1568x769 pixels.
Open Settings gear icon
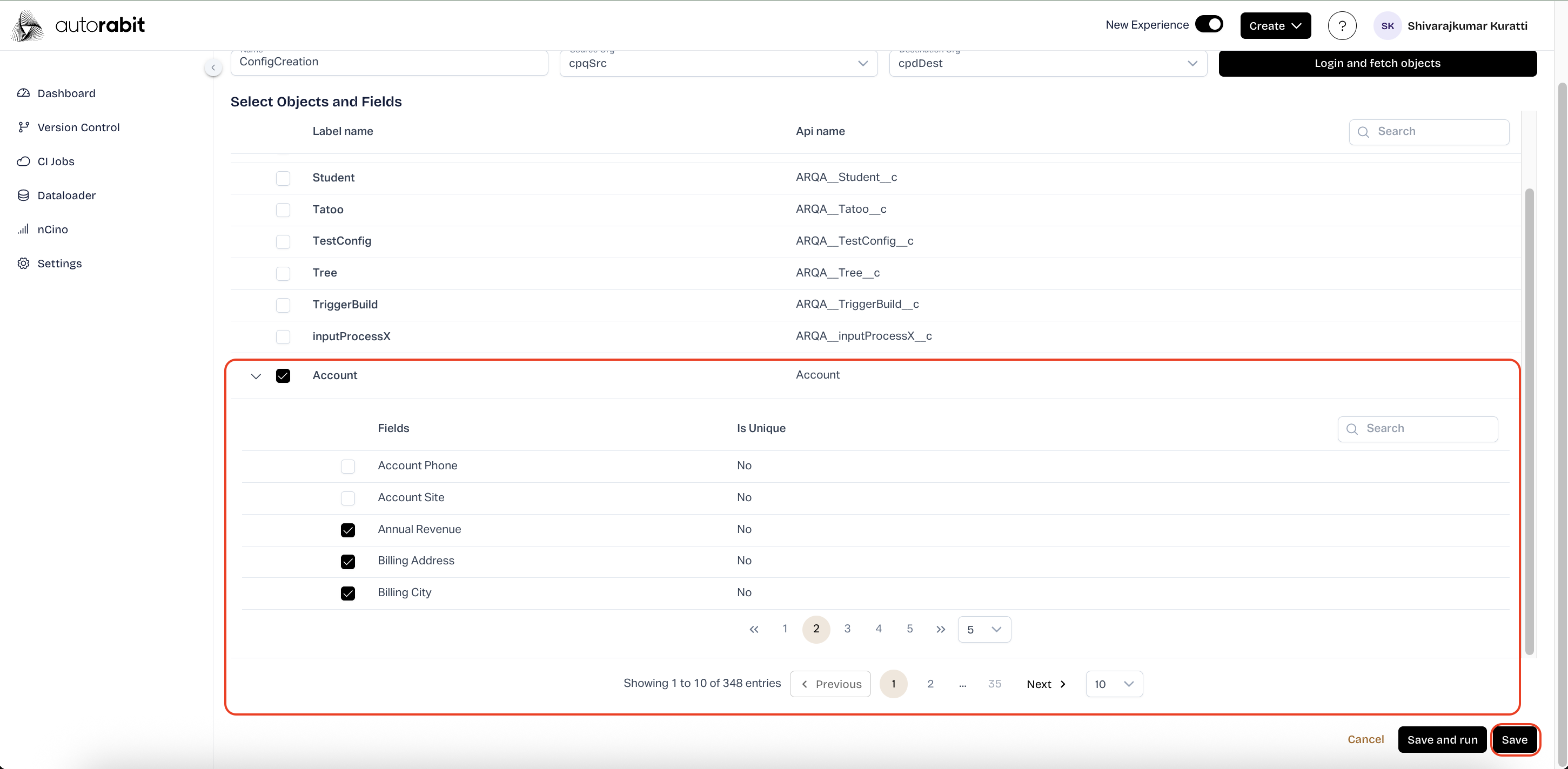click(23, 264)
